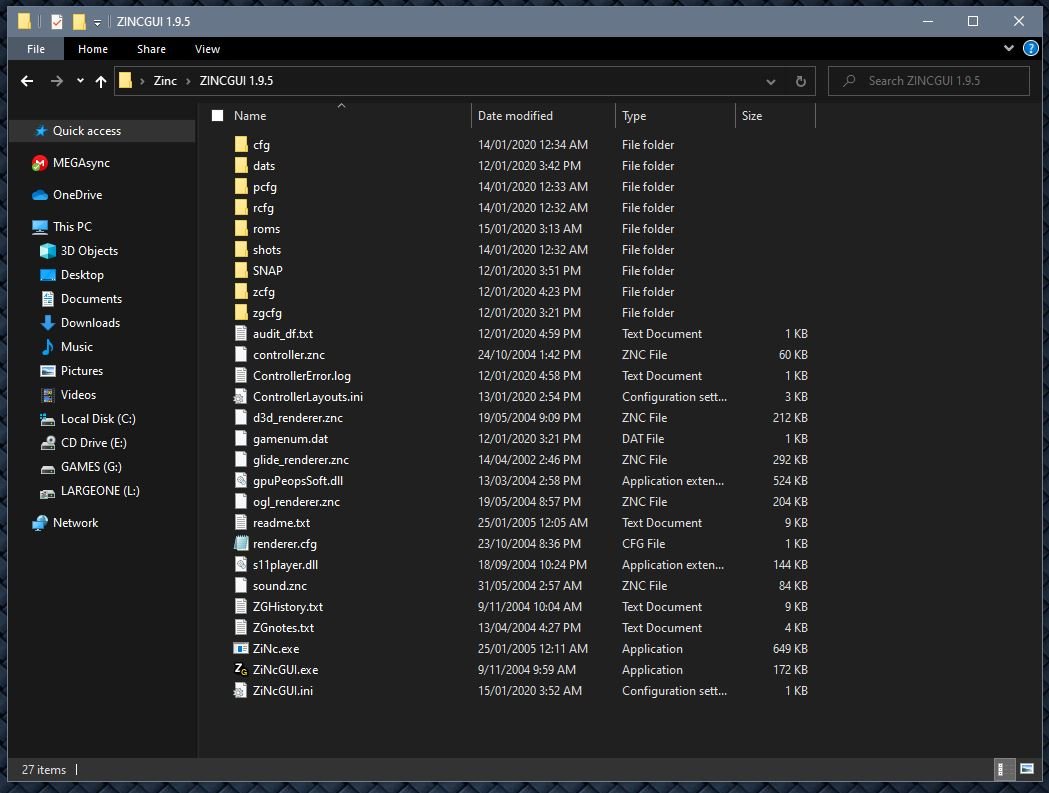The width and height of the screenshot is (1049, 793).
Task: Select Videos in navigation pane
Action: (78, 395)
